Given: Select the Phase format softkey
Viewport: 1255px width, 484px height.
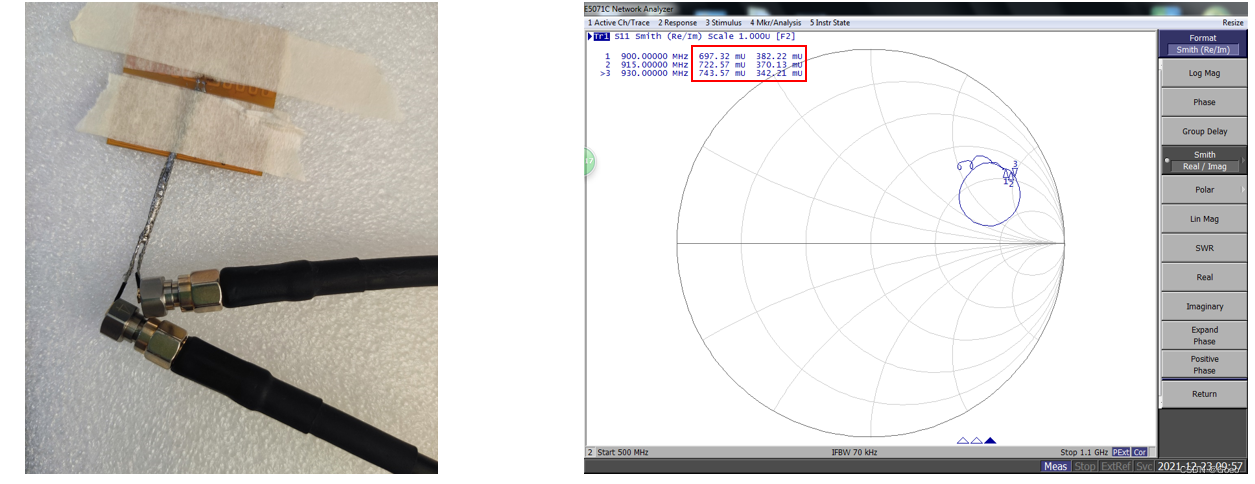Looking at the screenshot, I should 1204,102.
